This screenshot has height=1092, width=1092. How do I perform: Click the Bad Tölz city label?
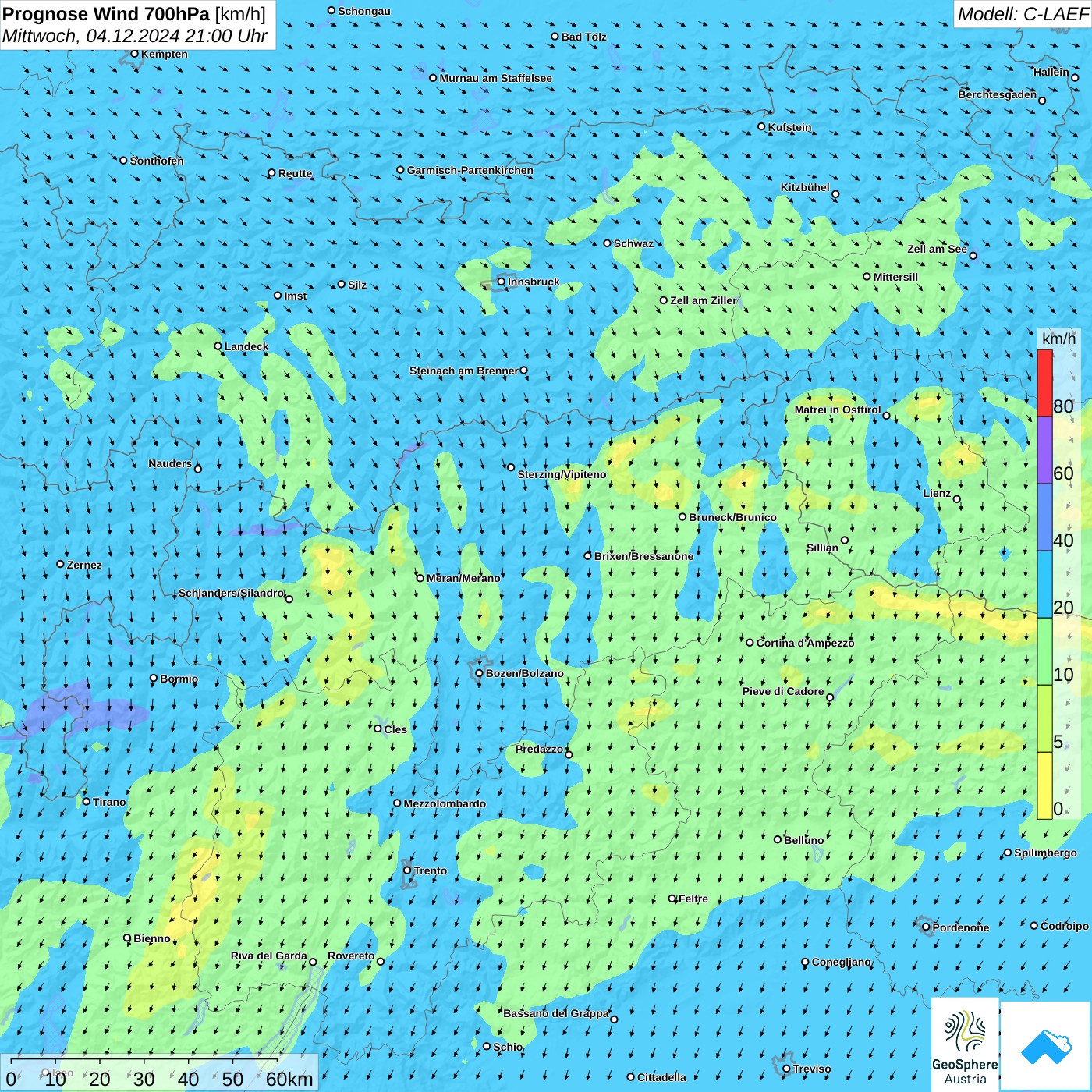coord(584,37)
